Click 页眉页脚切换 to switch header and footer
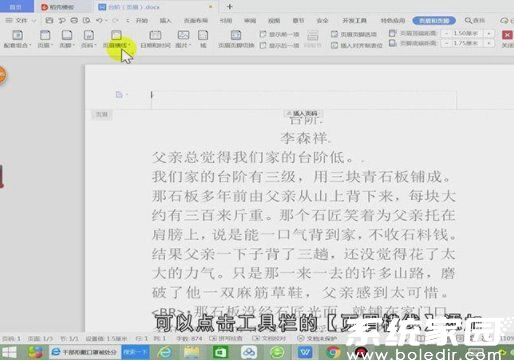Screen dimensions: 514x361 236,39
